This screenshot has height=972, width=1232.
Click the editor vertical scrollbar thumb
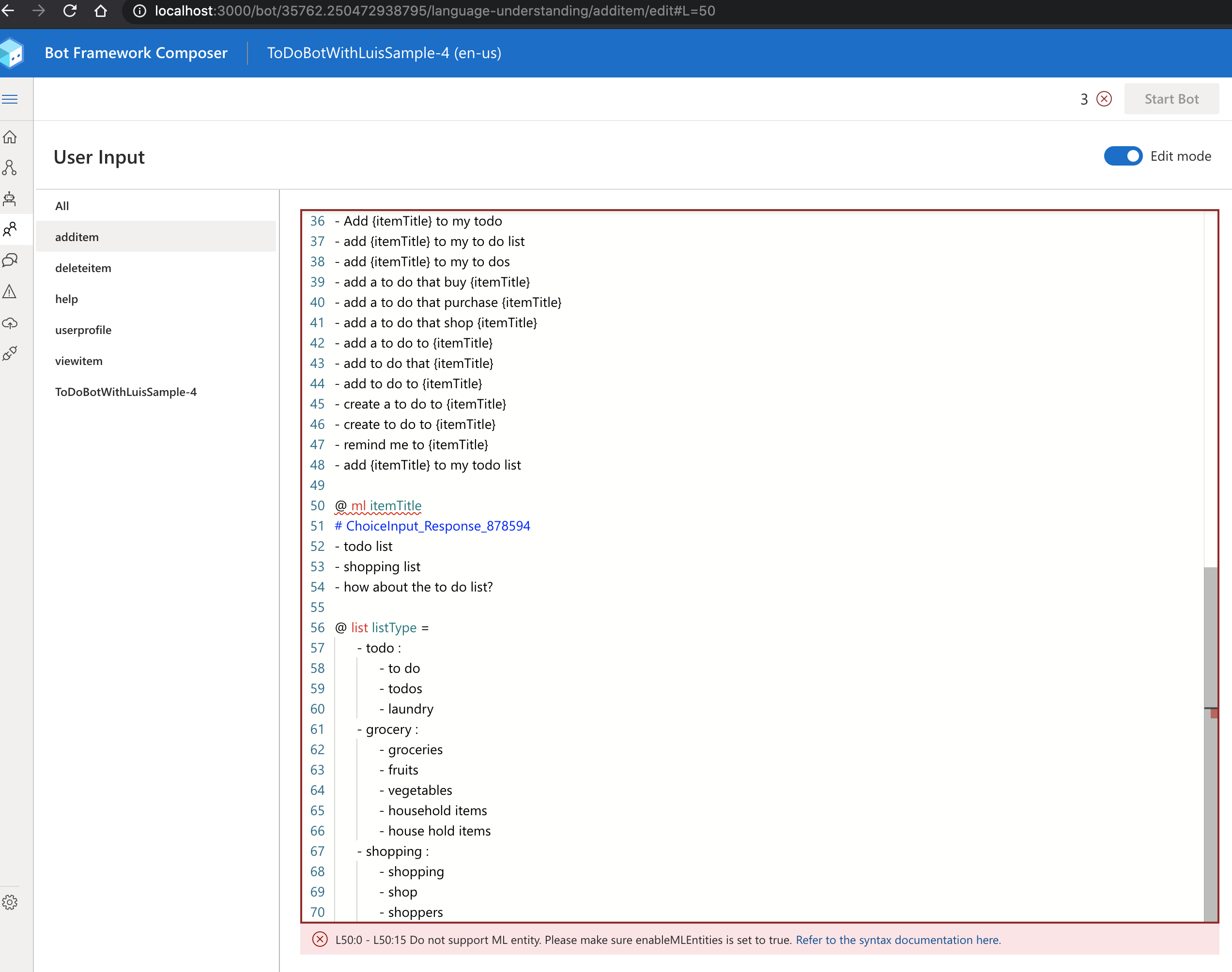point(1210,740)
